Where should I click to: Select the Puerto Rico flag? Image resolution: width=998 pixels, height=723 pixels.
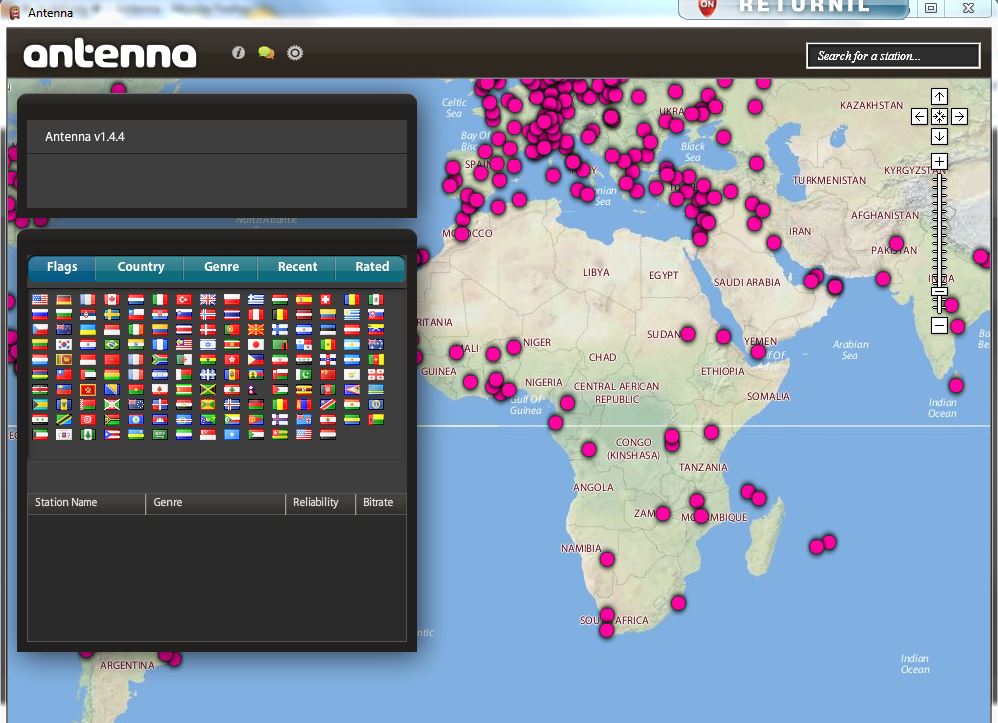(x=112, y=435)
